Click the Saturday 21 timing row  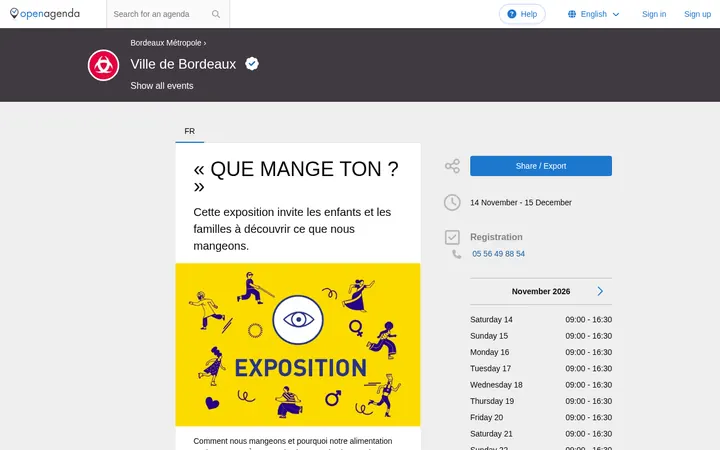[x=541, y=434]
